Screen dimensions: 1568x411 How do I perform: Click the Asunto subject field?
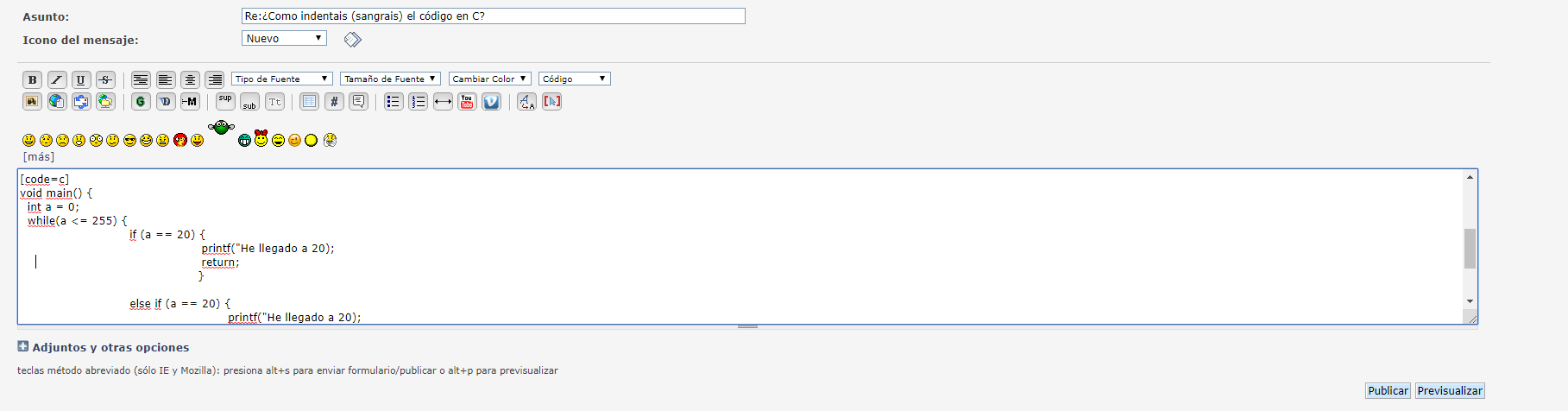[x=494, y=16]
